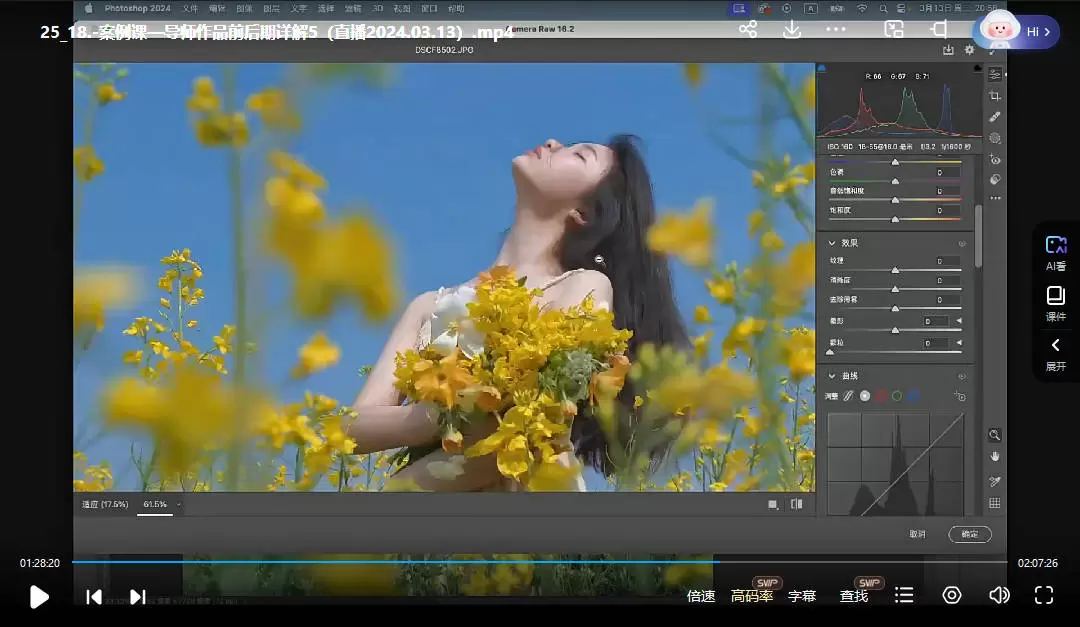Toggle the grid overlay icon
The image size is (1080, 627).
(995, 503)
